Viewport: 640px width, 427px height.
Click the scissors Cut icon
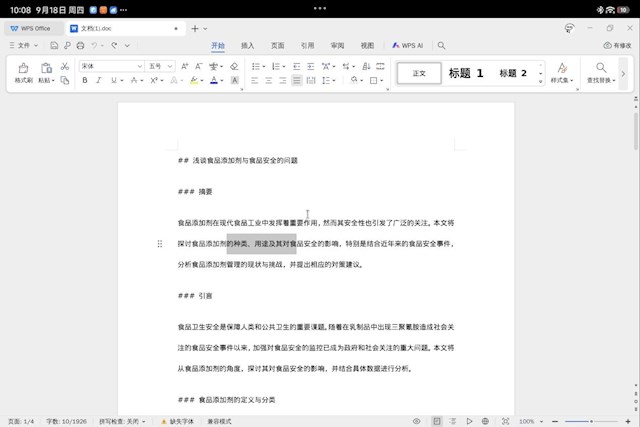(64, 66)
